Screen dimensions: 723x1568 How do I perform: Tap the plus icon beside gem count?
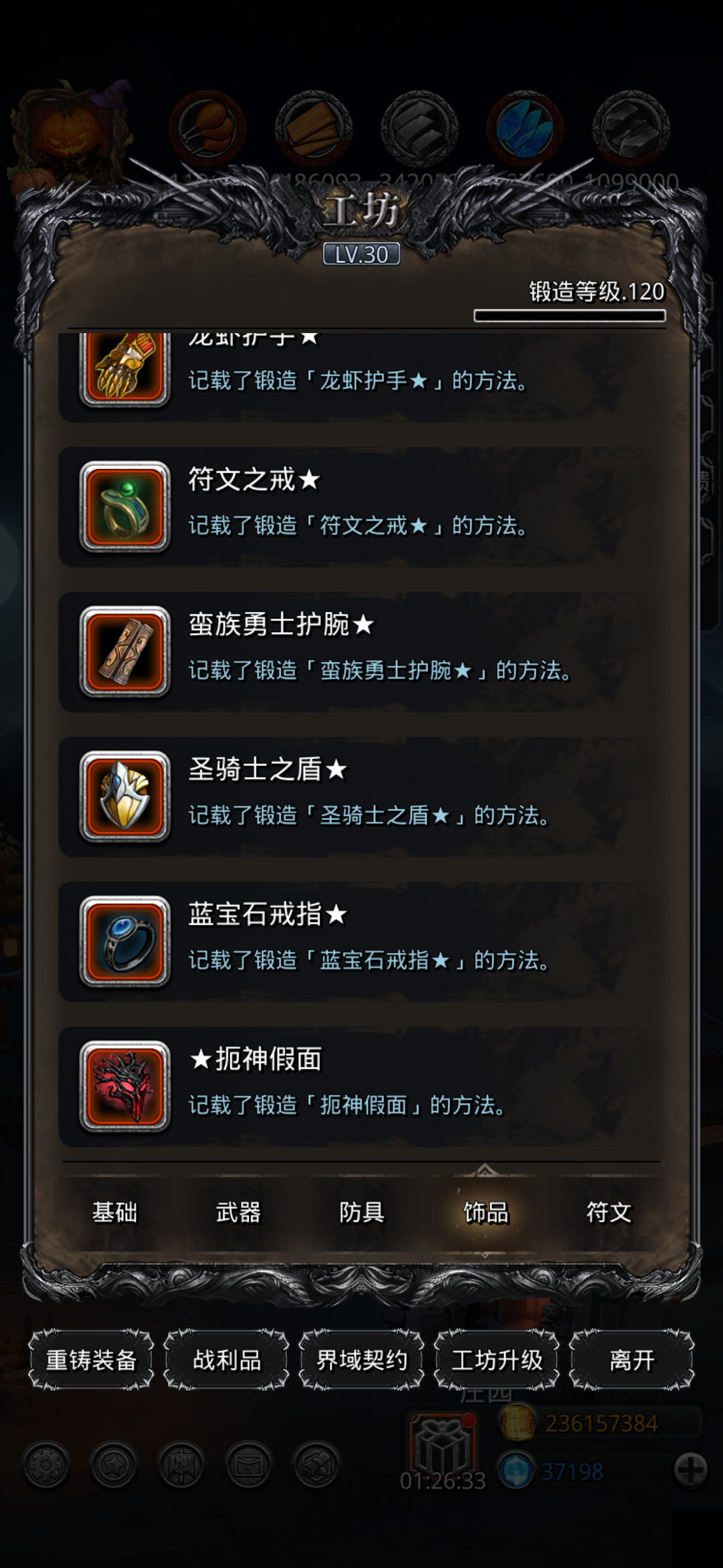tap(690, 1470)
